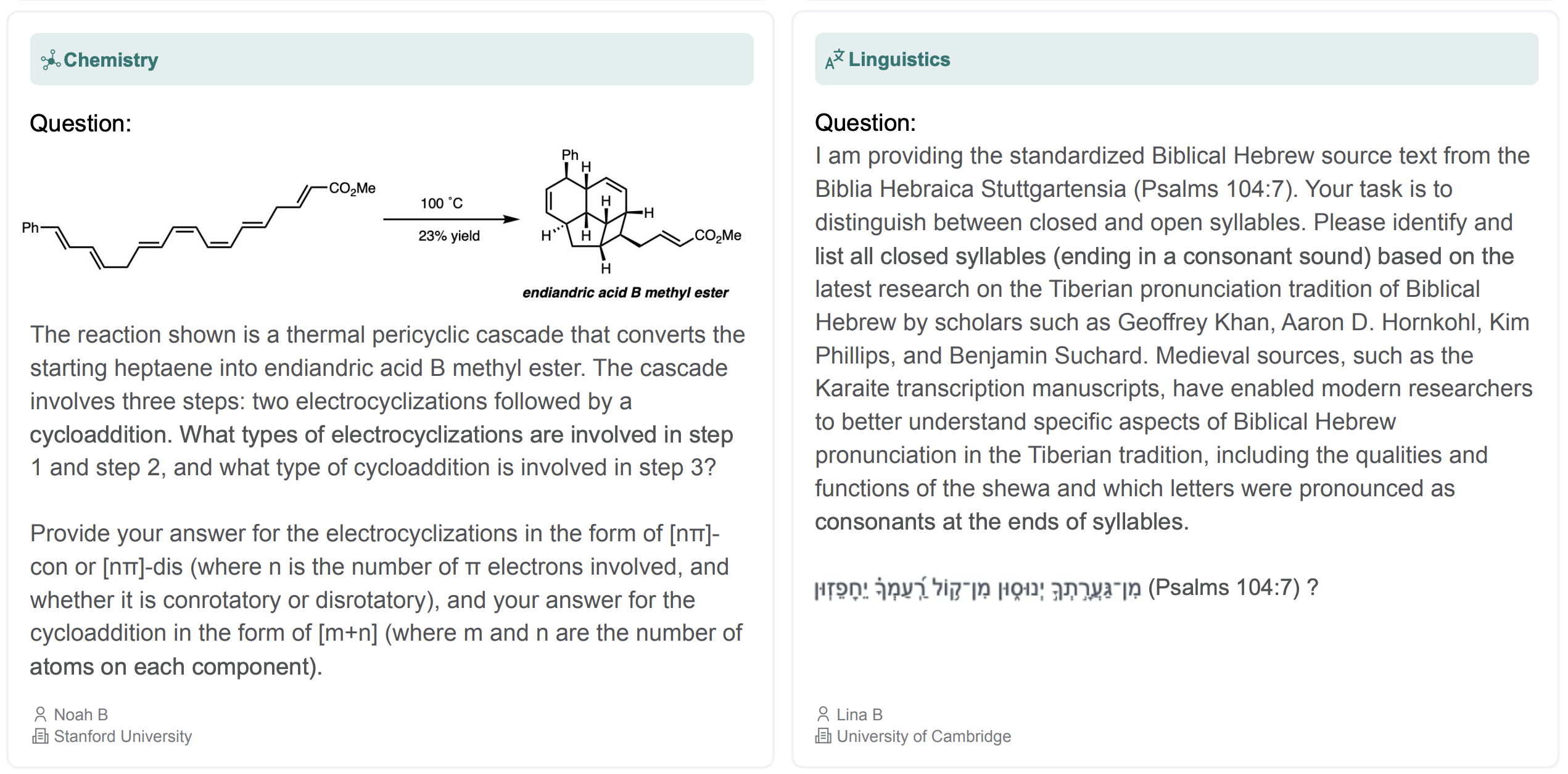The height and width of the screenshot is (774, 1568).
Task: Open author name Noah B
Action: [81, 714]
